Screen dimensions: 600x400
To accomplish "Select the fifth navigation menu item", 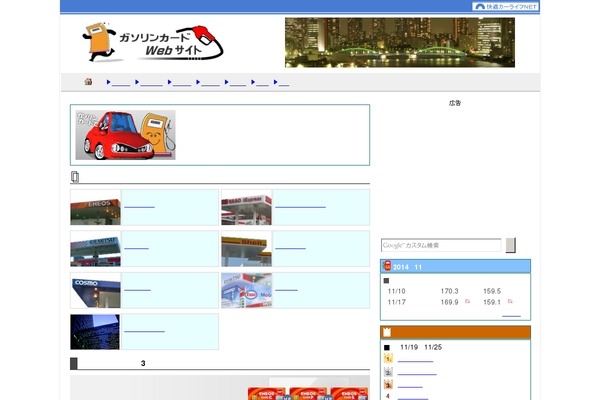I will [x=238, y=82].
